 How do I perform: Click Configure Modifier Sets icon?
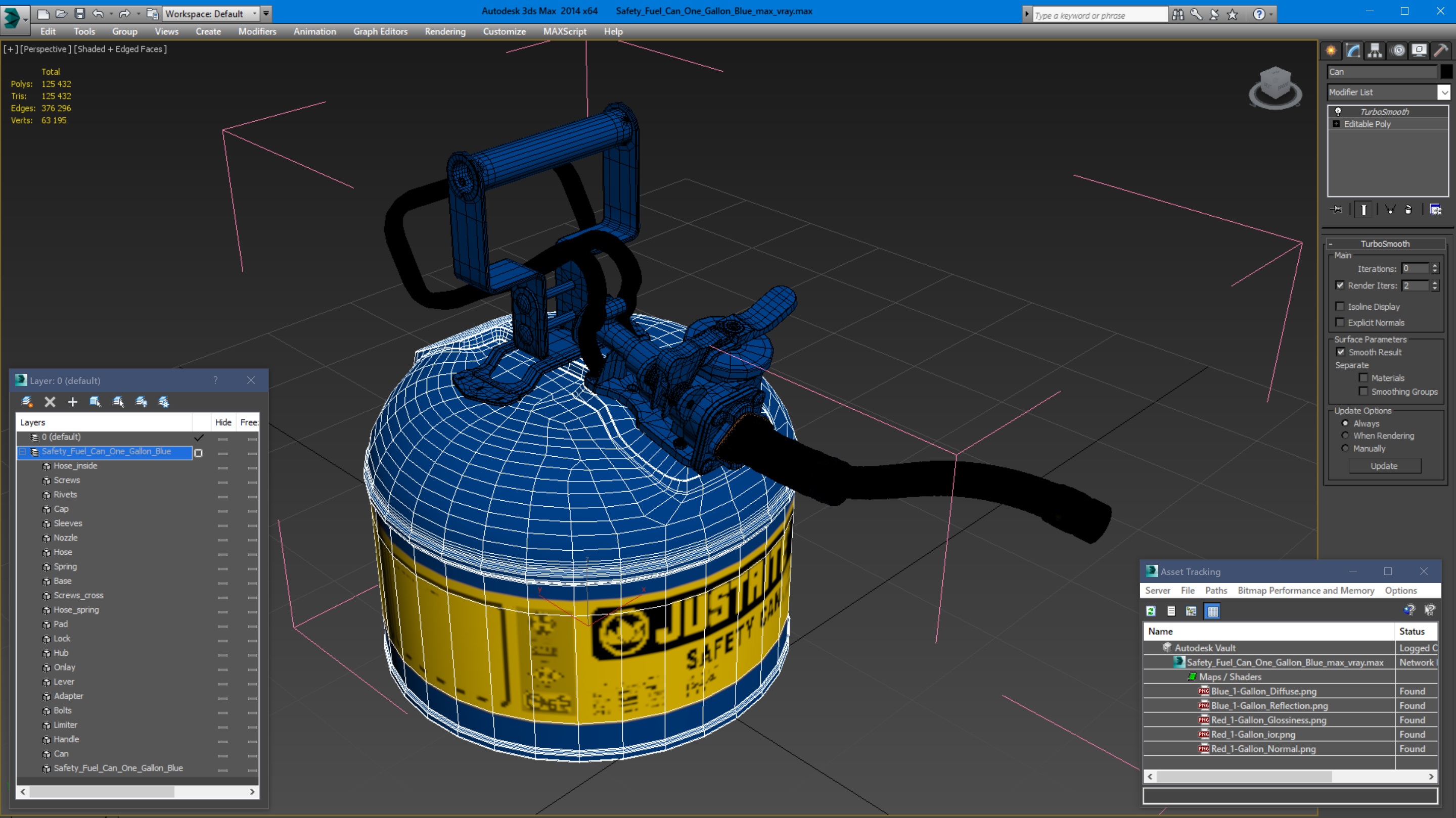click(x=1435, y=210)
